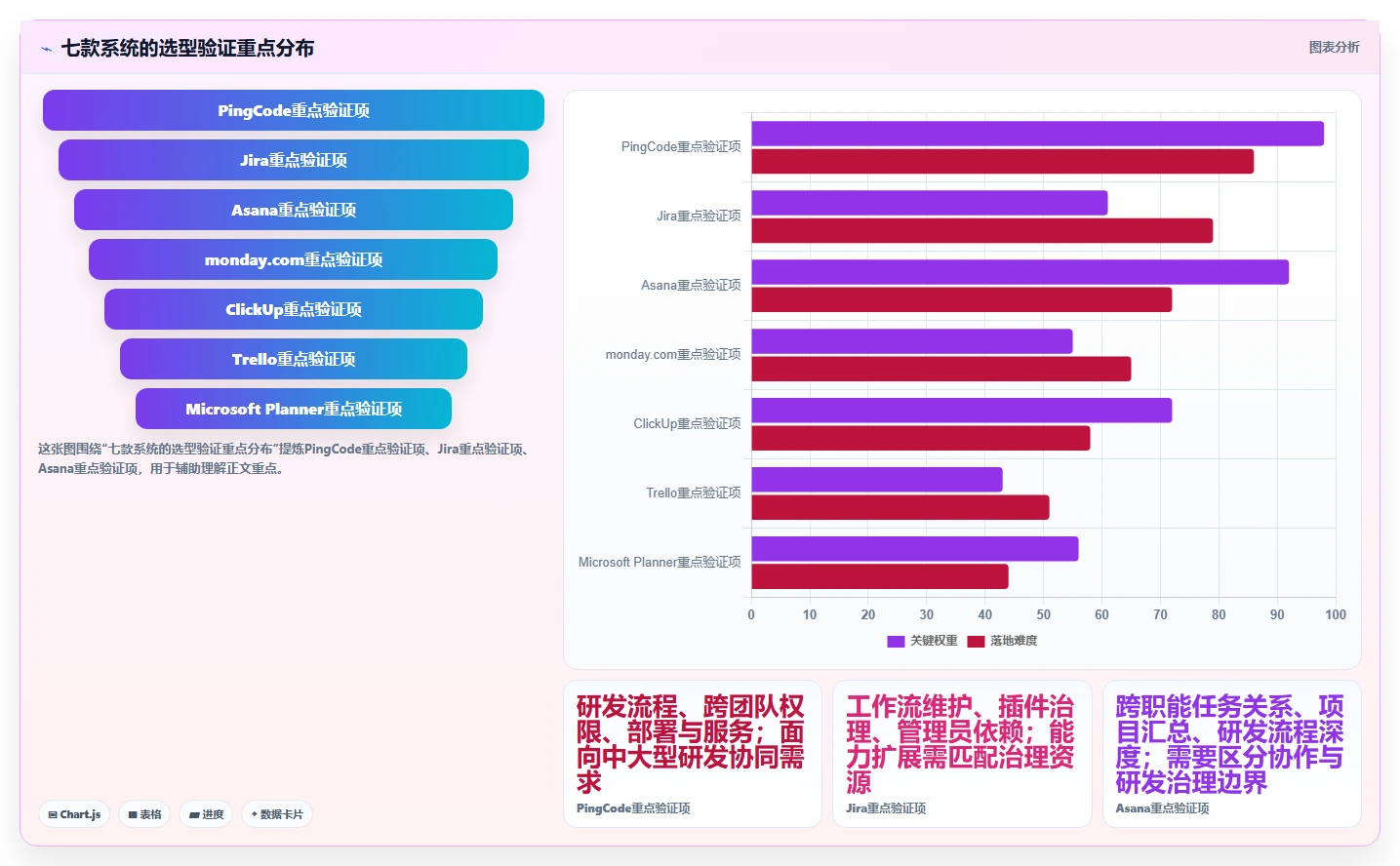Open the Jira重点验证项 data card
This screenshot has height=866, width=1400.
point(962,754)
